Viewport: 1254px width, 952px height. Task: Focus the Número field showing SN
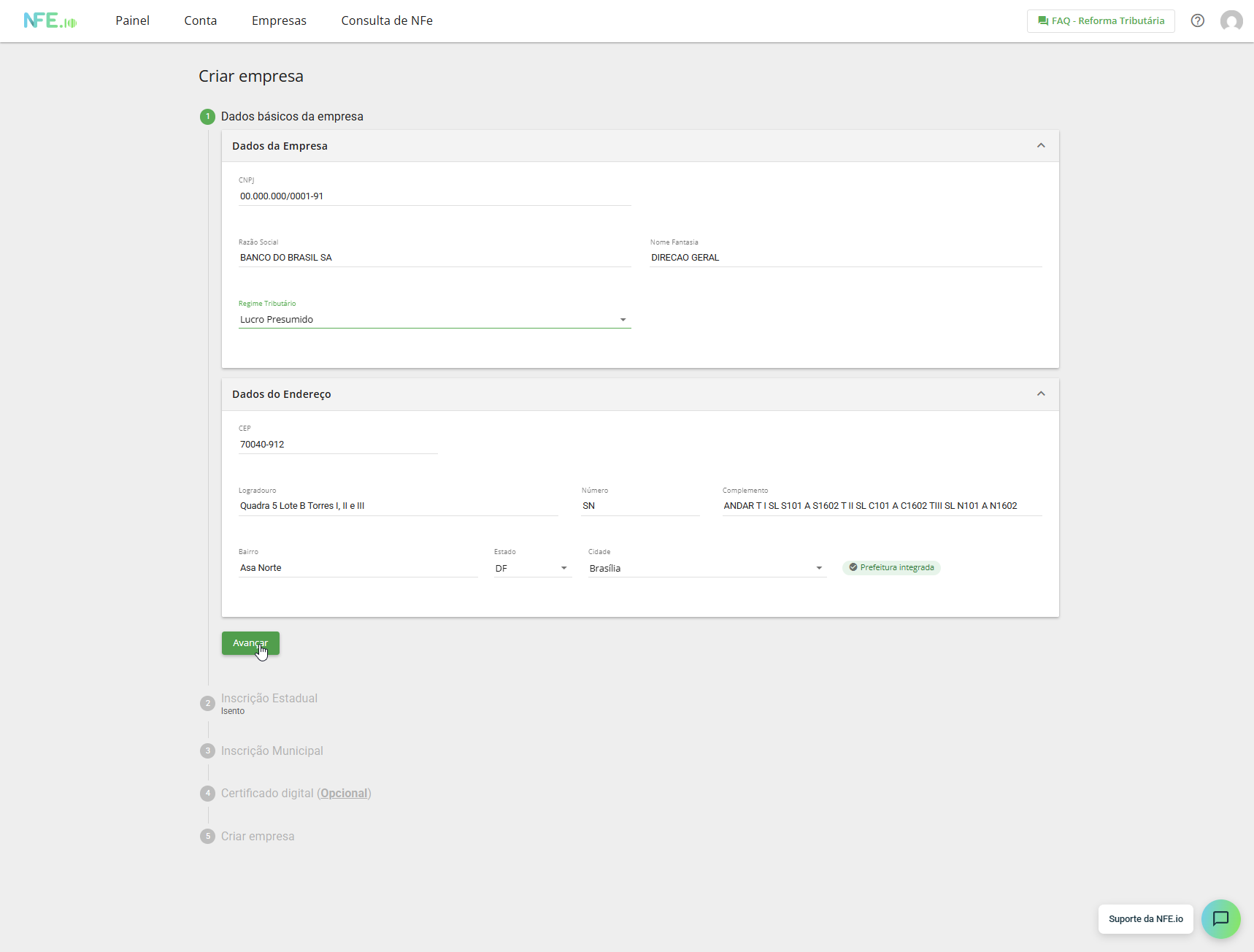pos(640,506)
